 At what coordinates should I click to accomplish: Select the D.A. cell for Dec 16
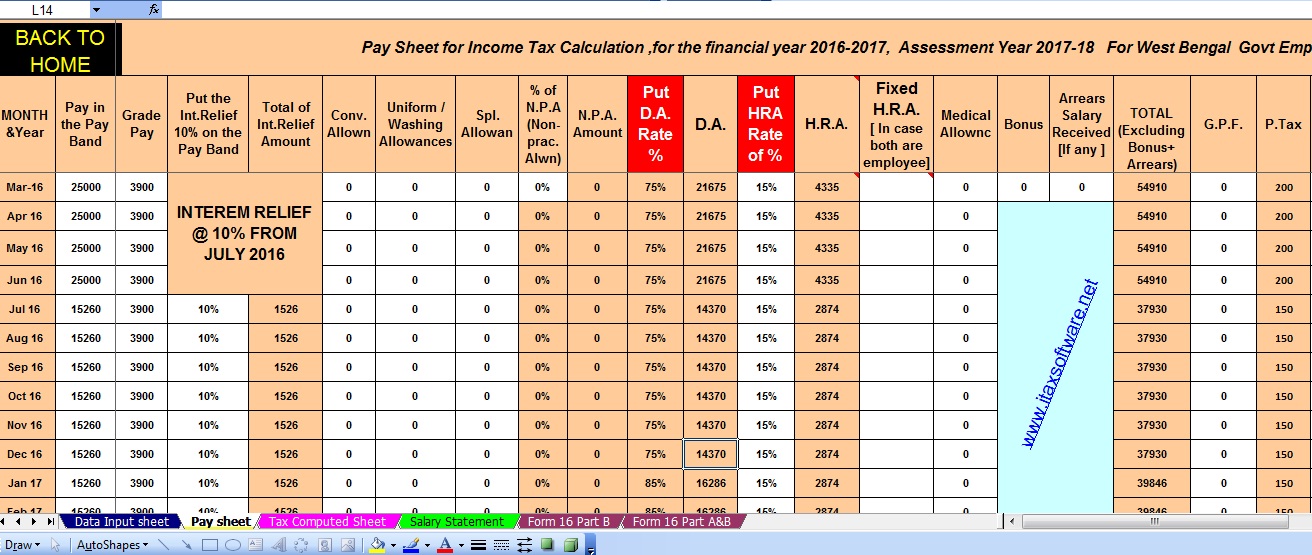(x=710, y=454)
